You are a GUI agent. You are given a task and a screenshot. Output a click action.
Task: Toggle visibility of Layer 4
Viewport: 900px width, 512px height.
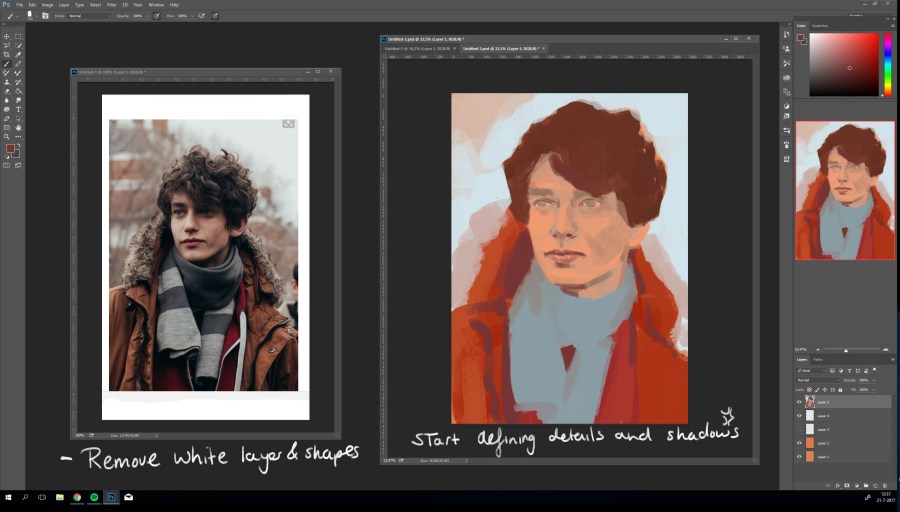click(x=799, y=416)
